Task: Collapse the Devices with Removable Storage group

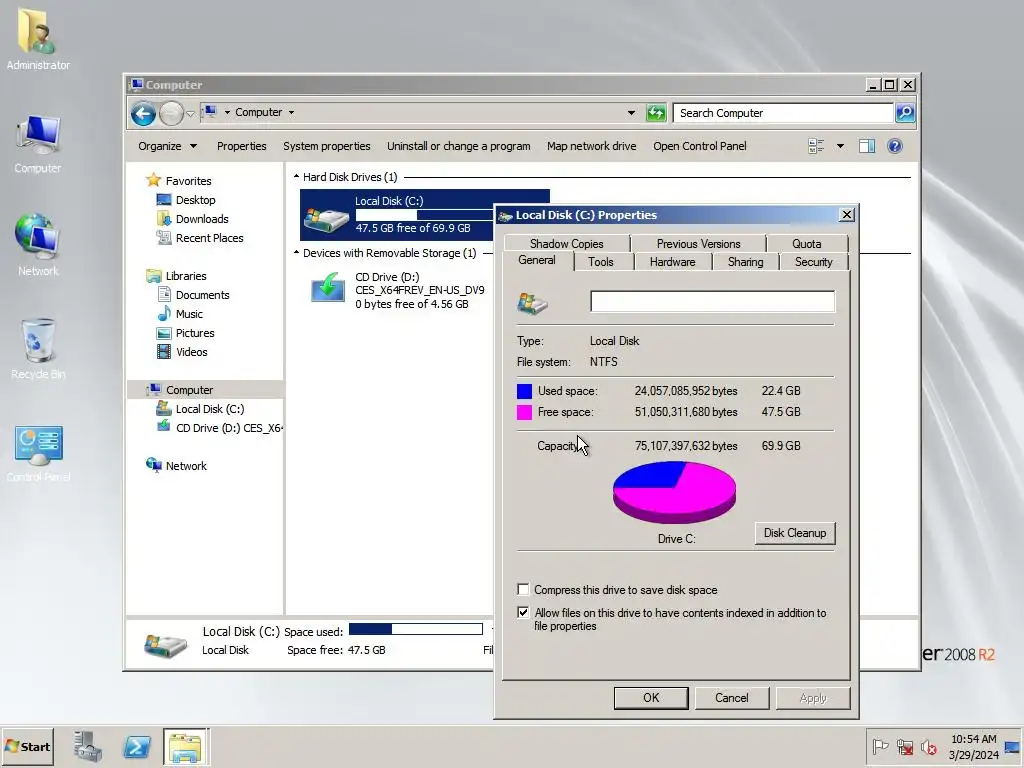Action: tap(296, 253)
